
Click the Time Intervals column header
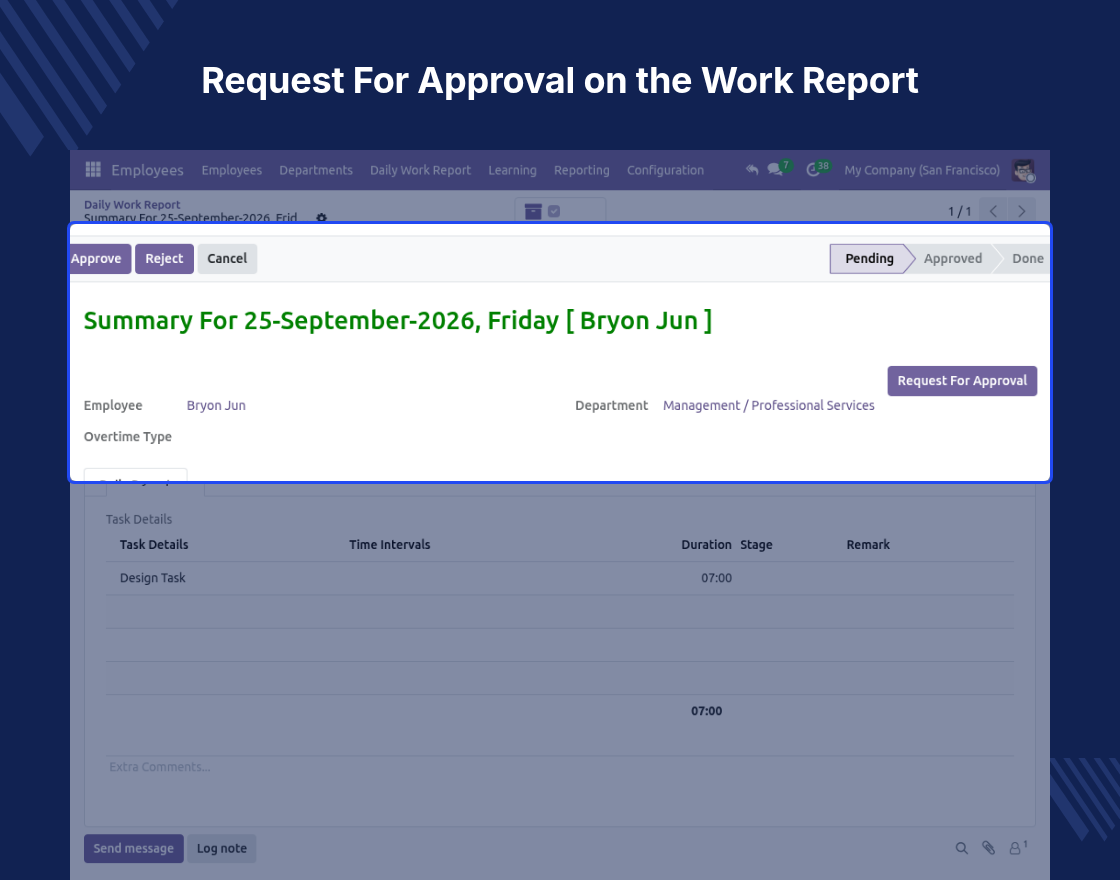(389, 544)
